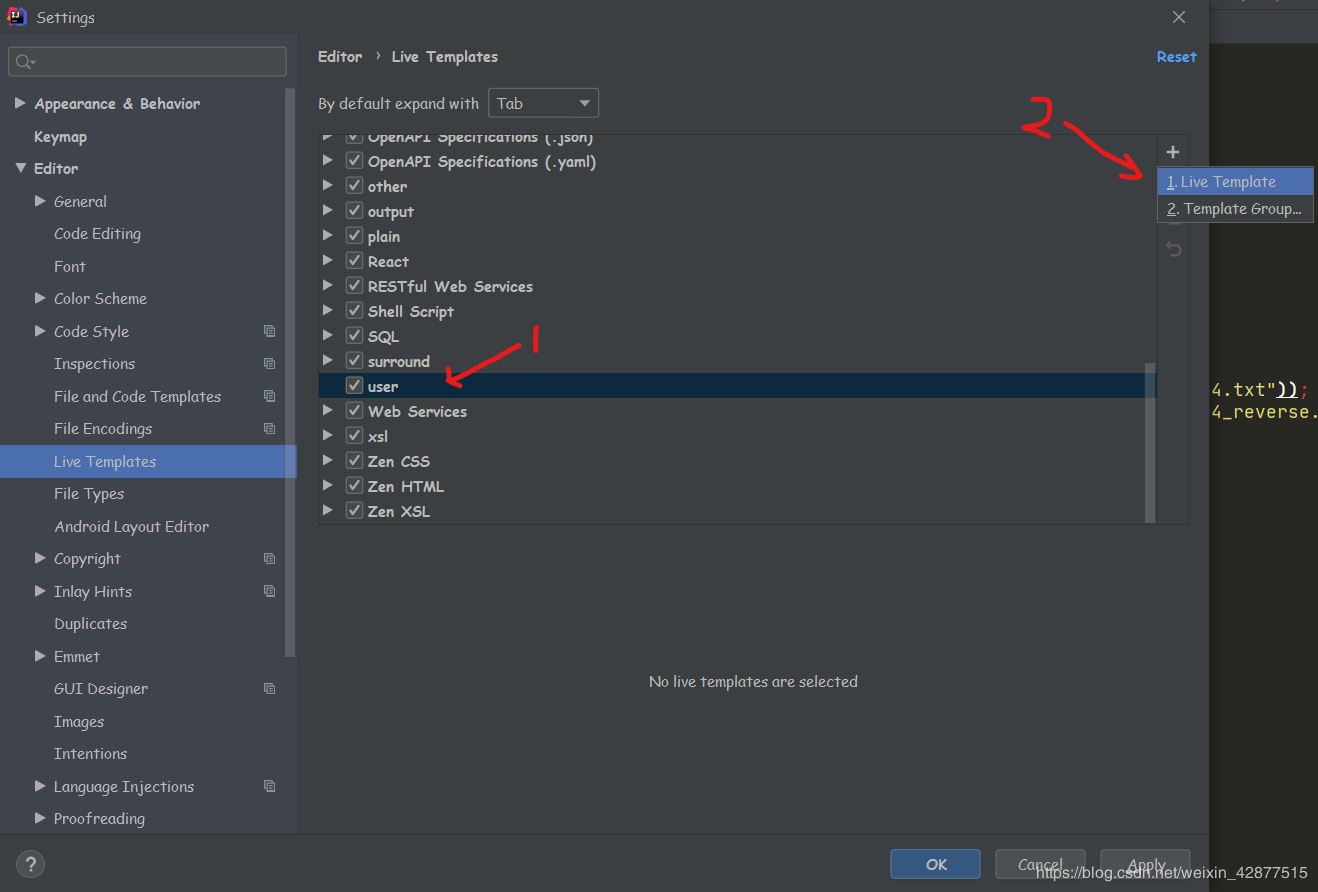Click the project-level icon beside Copyright
1318x892 pixels.
(x=269, y=559)
